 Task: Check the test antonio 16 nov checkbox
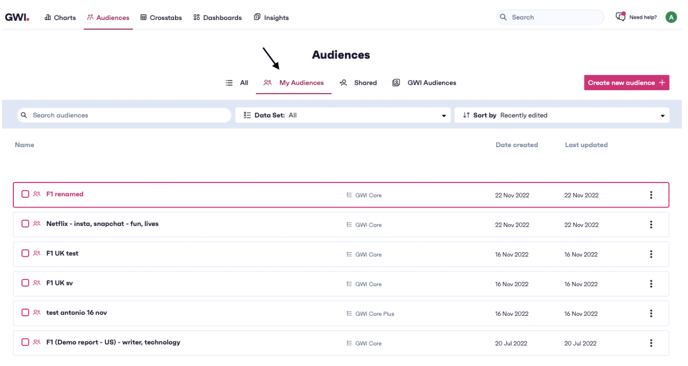click(x=25, y=312)
